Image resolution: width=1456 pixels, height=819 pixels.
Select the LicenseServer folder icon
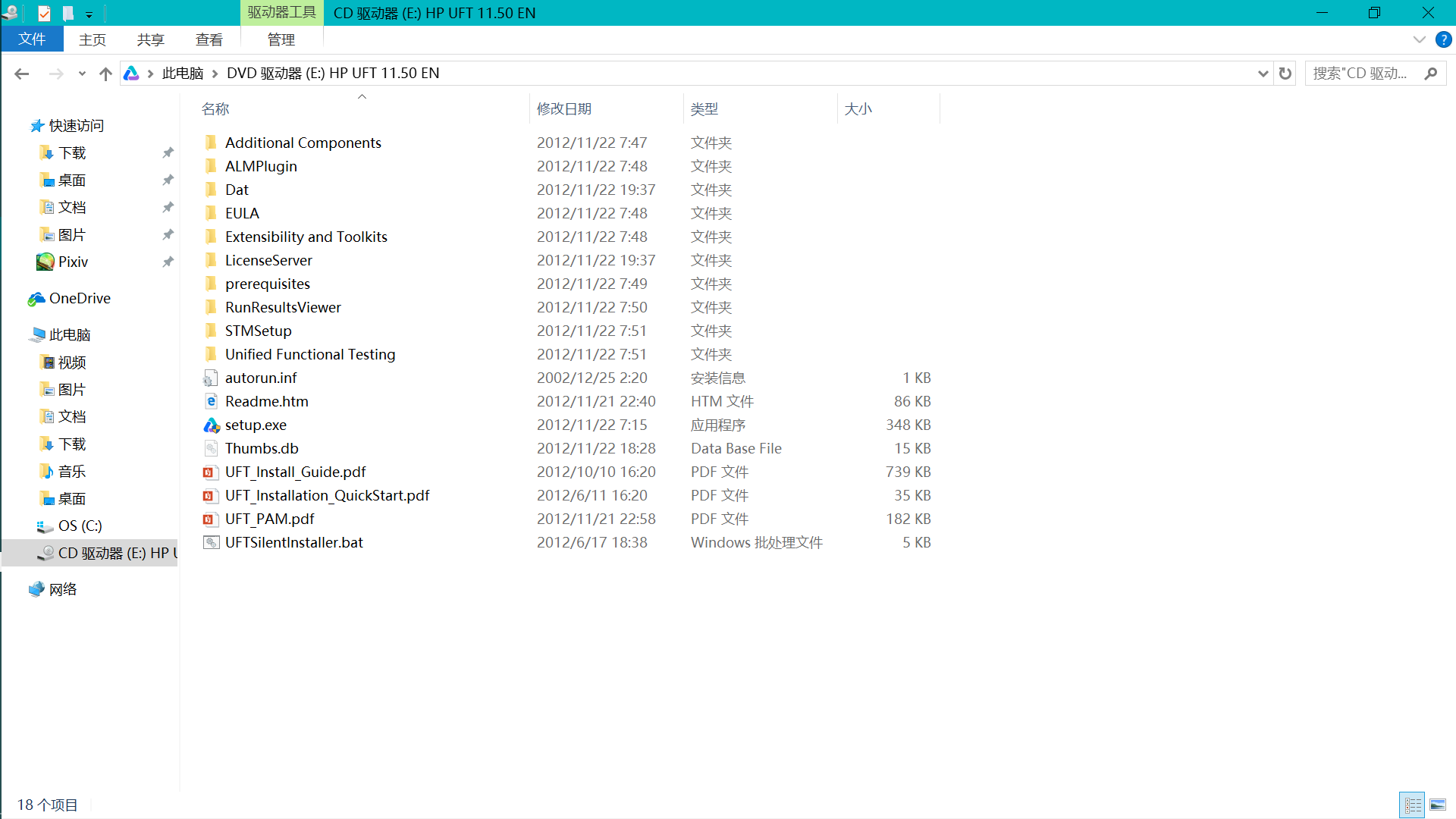[211, 260]
